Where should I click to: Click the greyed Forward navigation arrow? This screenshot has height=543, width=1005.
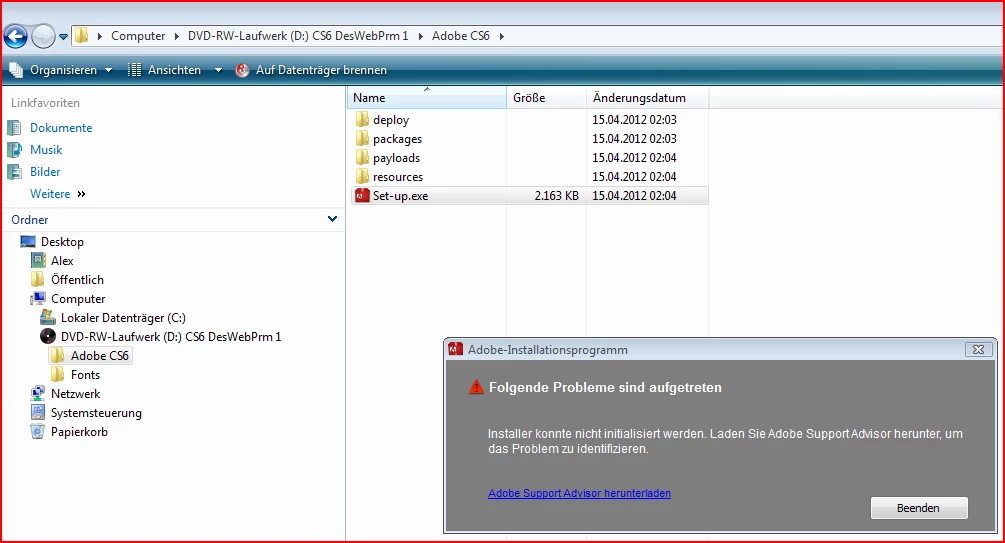point(43,37)
